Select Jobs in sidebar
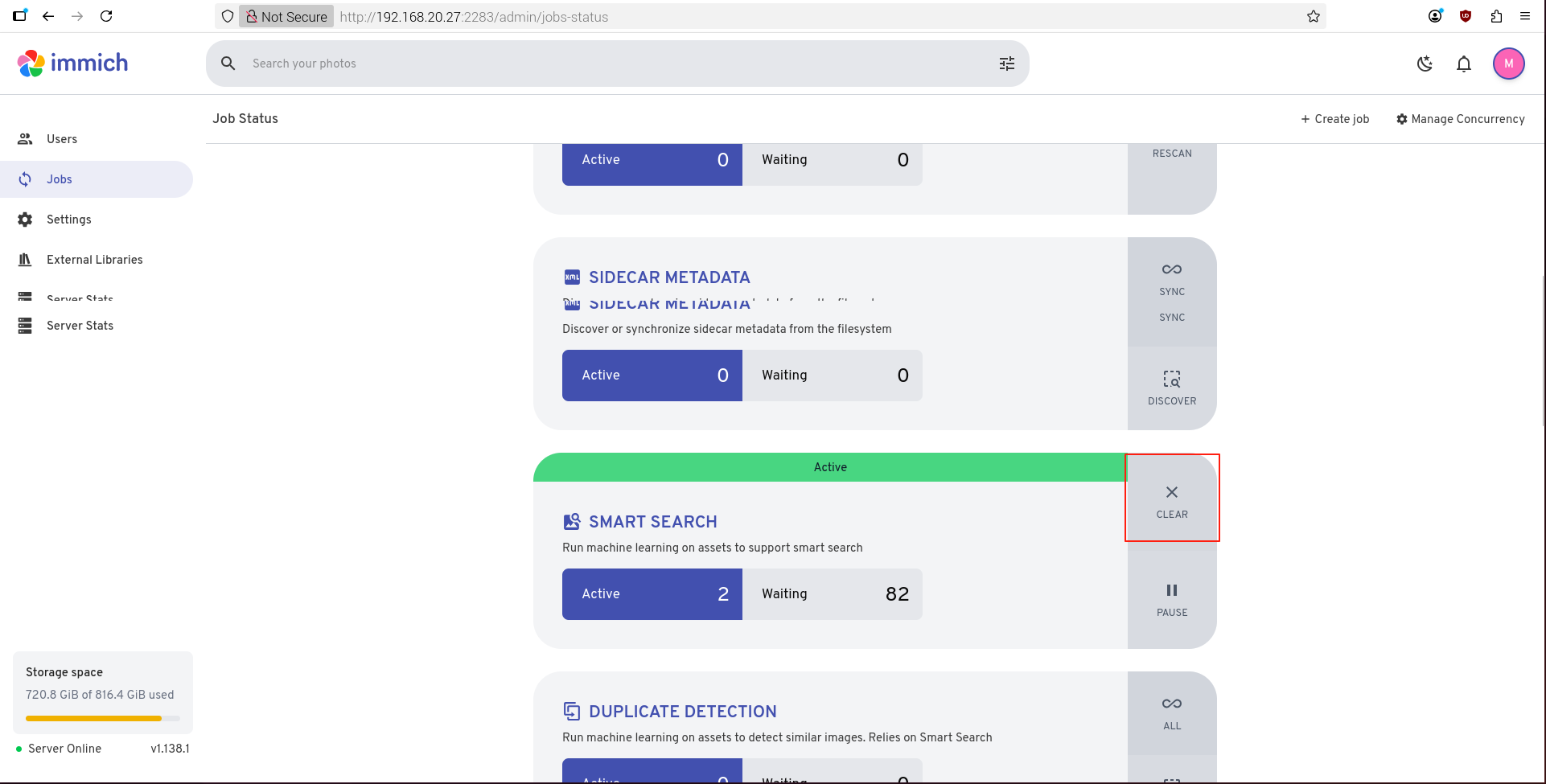 click(60, 179)
